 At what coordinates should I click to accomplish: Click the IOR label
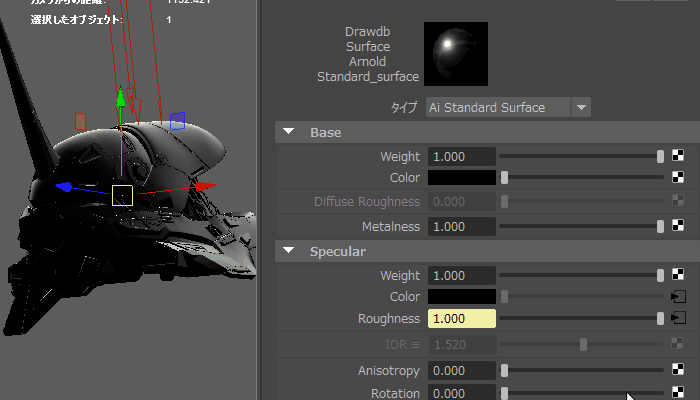coord(402,345)
